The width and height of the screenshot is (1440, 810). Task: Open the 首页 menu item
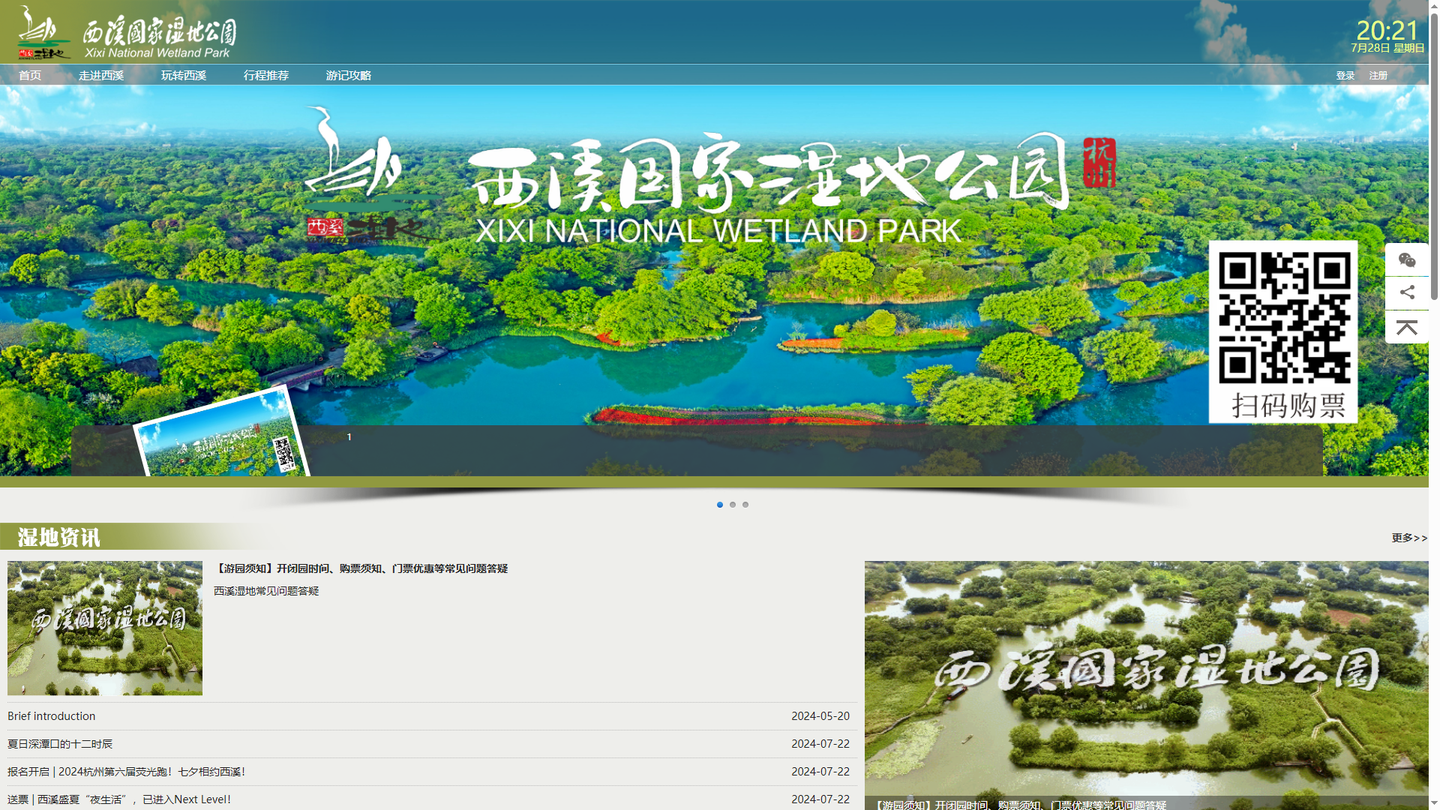(30, 76)
